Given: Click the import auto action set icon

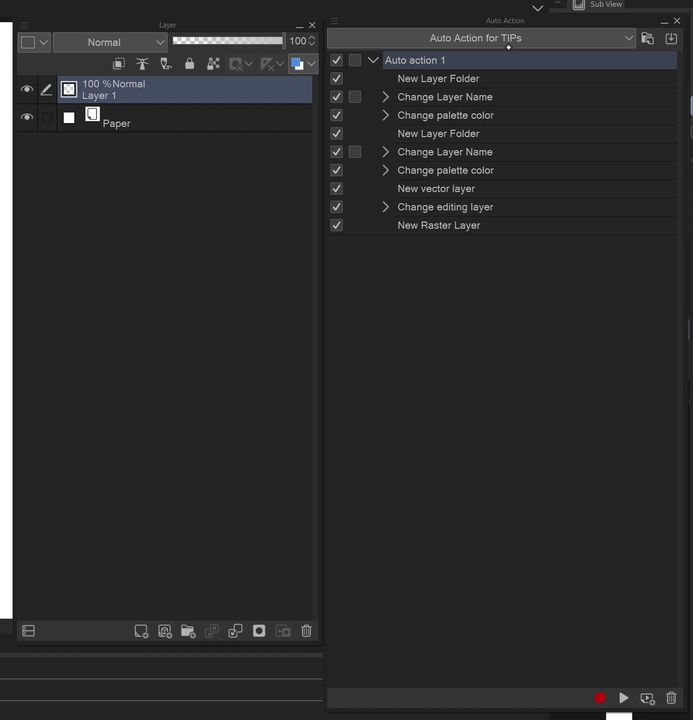Looking at the screenshot, I should (x=671, y=39).
